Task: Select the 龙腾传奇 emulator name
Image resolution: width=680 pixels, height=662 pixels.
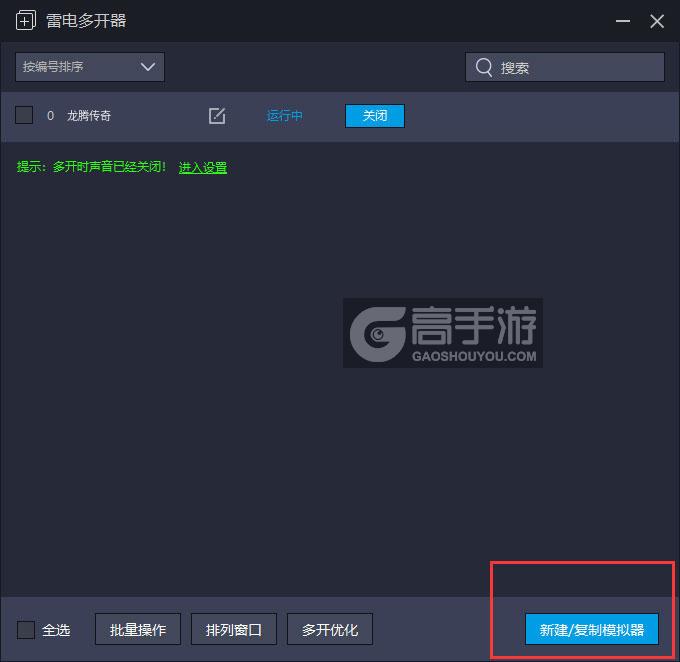Action: coord(89,116)
